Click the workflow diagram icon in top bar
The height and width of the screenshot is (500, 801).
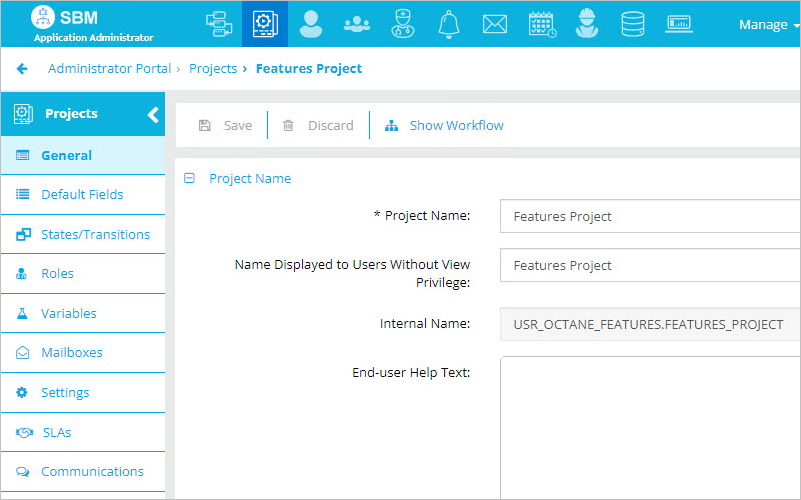(x=218, y=24)
